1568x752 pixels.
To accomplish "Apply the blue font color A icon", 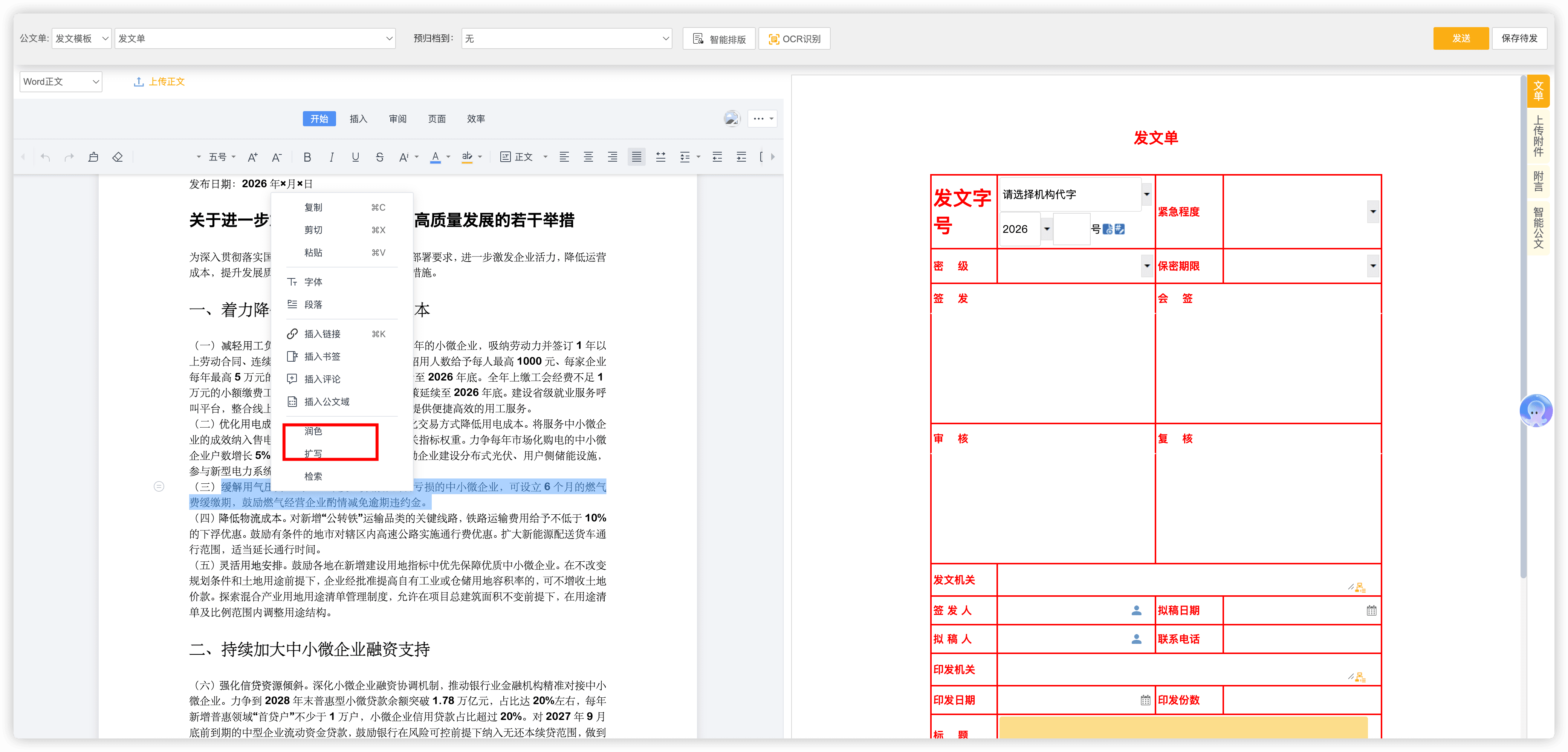I will (435, 157).
